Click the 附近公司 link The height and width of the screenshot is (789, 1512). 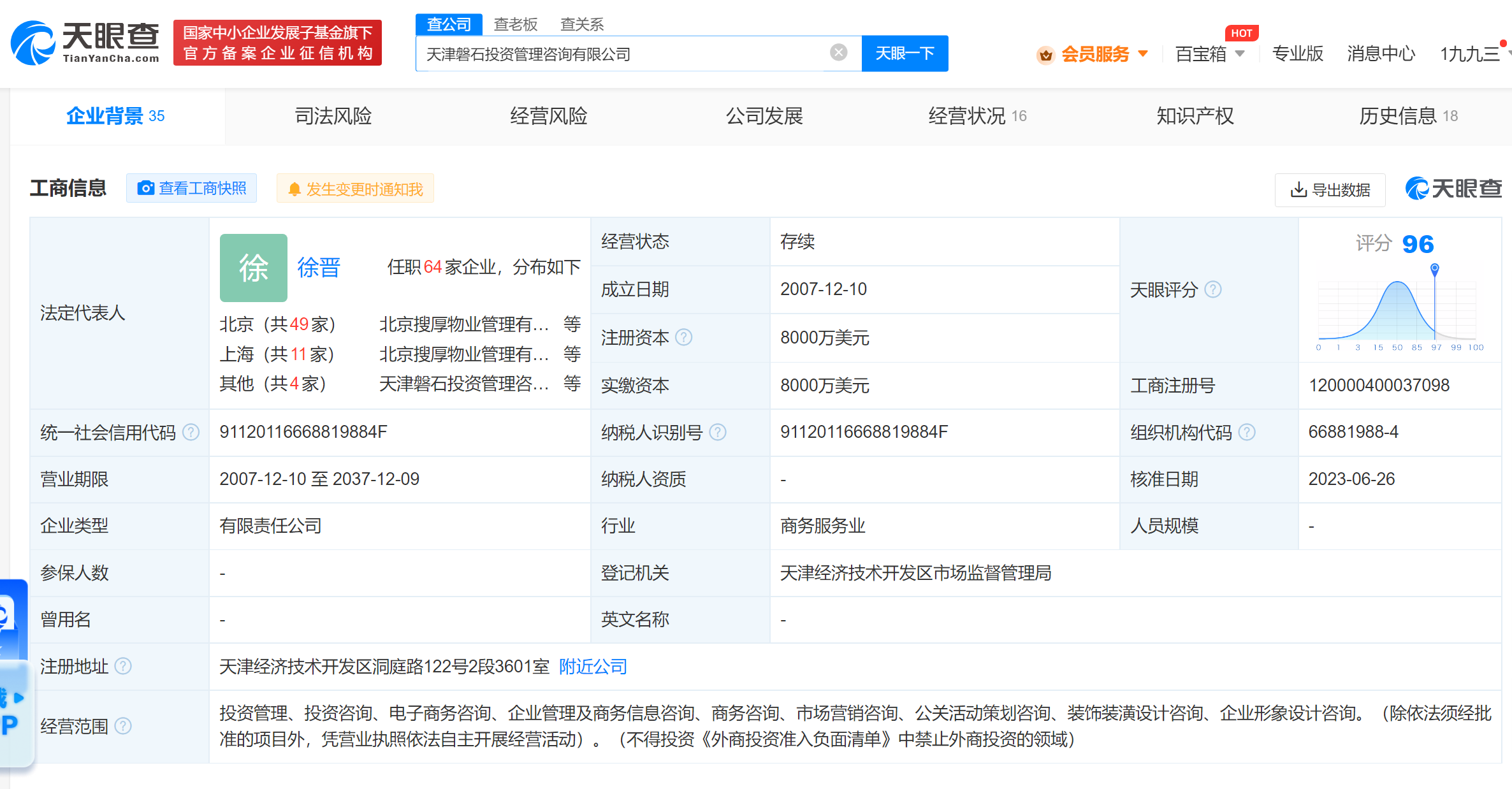pyautogui.click(x=593, y=667)
